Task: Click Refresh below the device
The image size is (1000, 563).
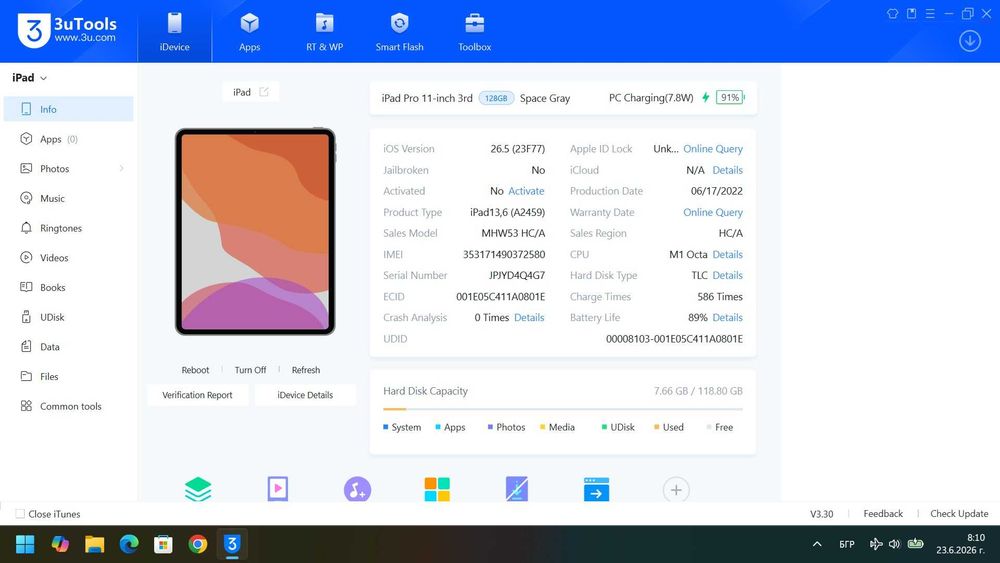Action: coord(305,370)
